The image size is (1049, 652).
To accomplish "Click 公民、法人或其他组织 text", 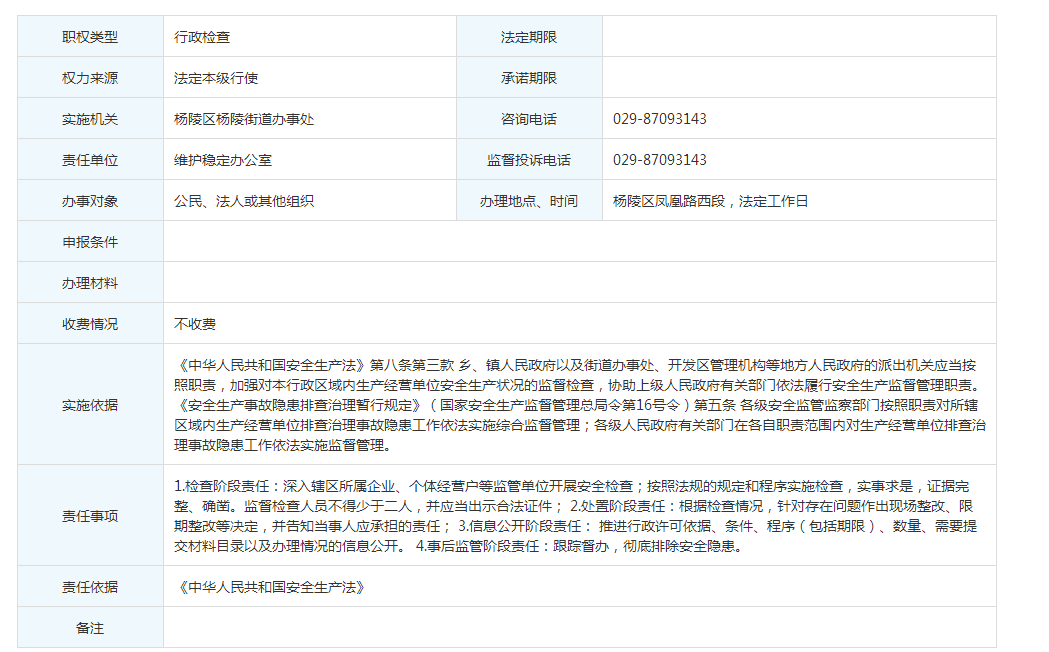I will [244, 201].
